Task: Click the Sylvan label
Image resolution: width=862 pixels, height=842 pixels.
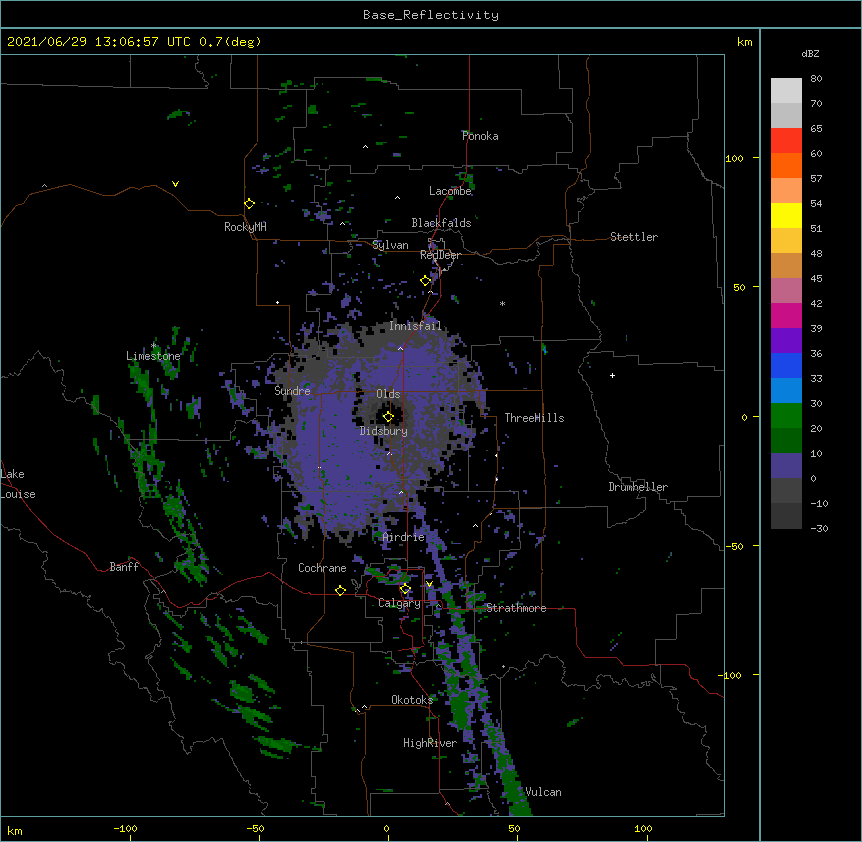Action: 390,245
